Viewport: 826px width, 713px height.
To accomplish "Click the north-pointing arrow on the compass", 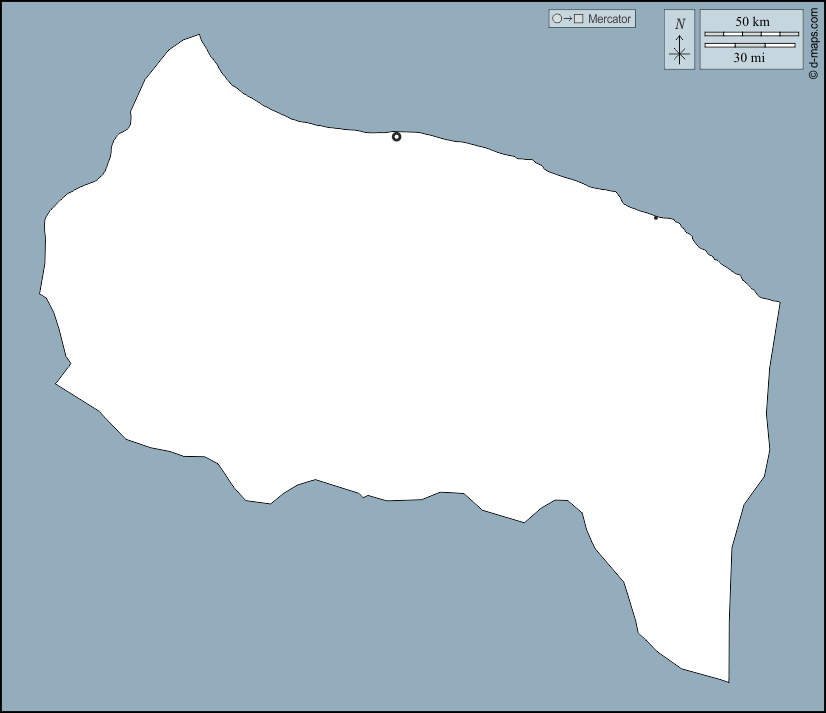I will click(680, 40).
